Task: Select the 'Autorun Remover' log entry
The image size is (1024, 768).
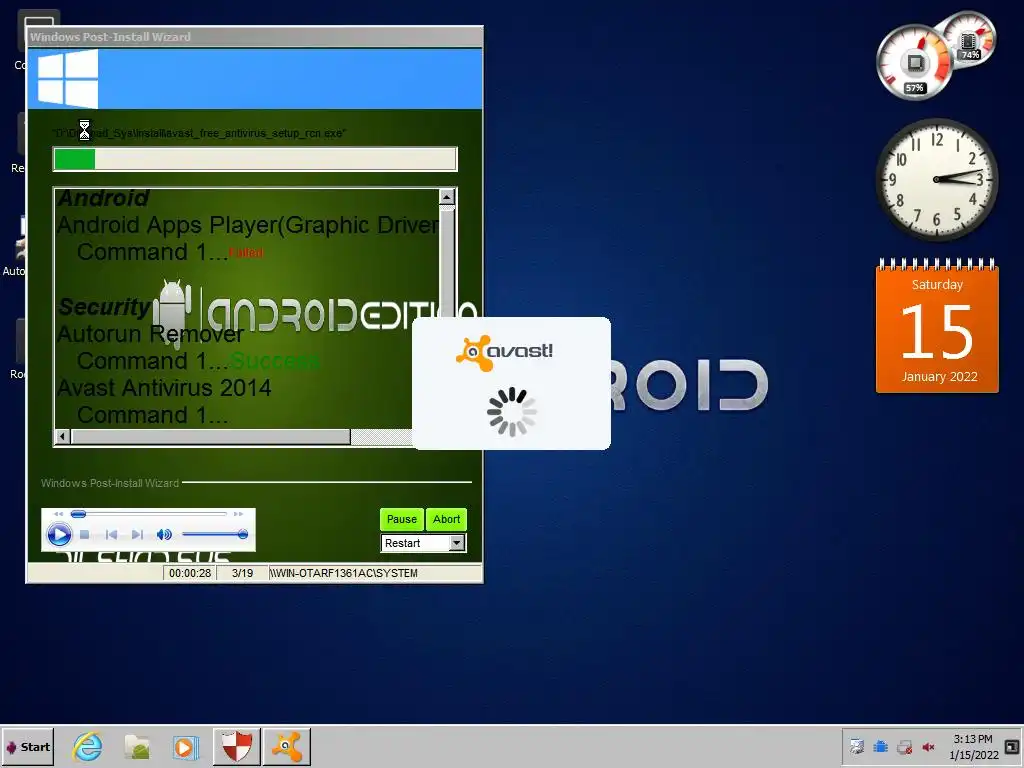Action: [150, 334]
